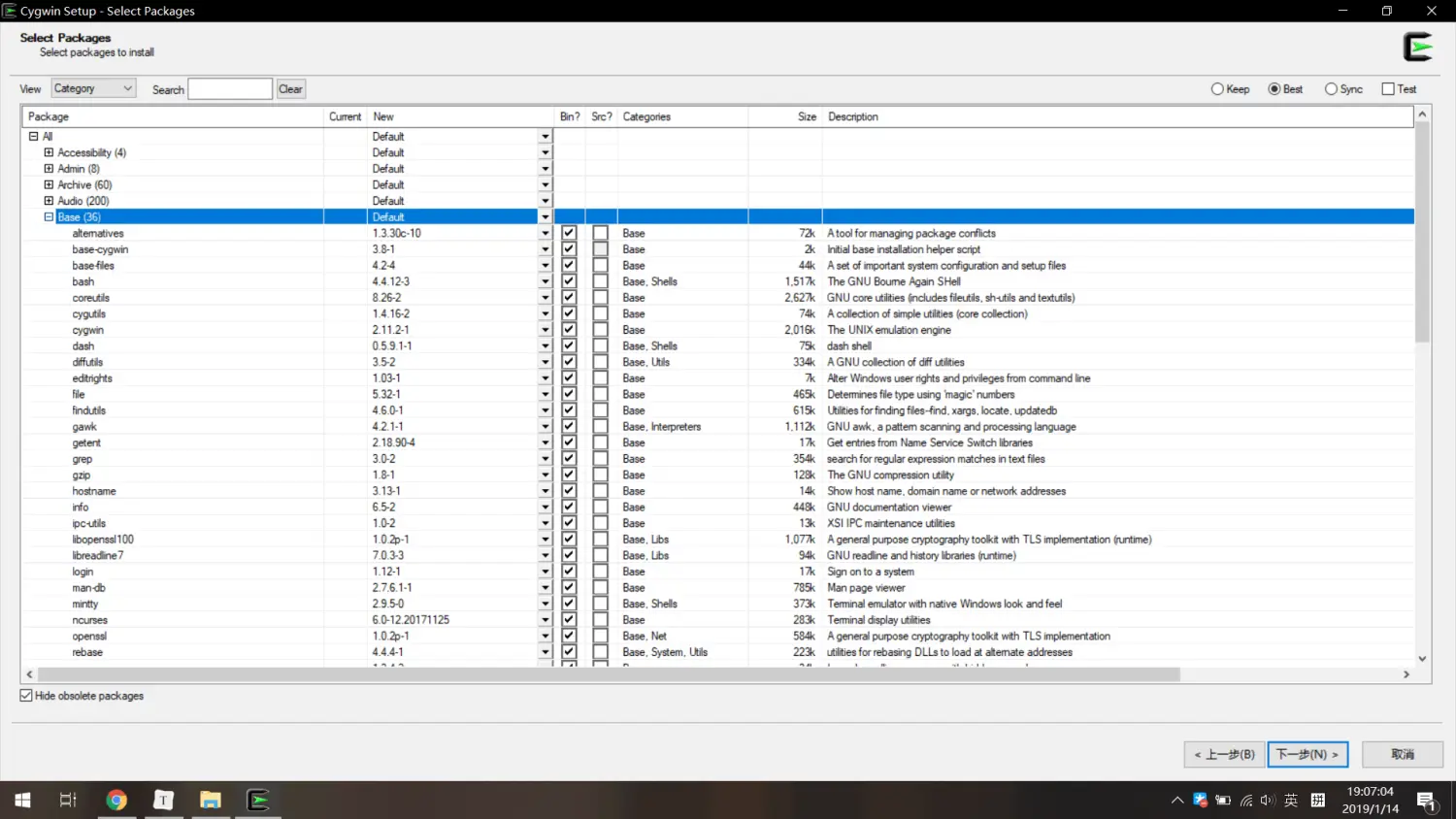Open version dropdown for grep

point(545,459)
